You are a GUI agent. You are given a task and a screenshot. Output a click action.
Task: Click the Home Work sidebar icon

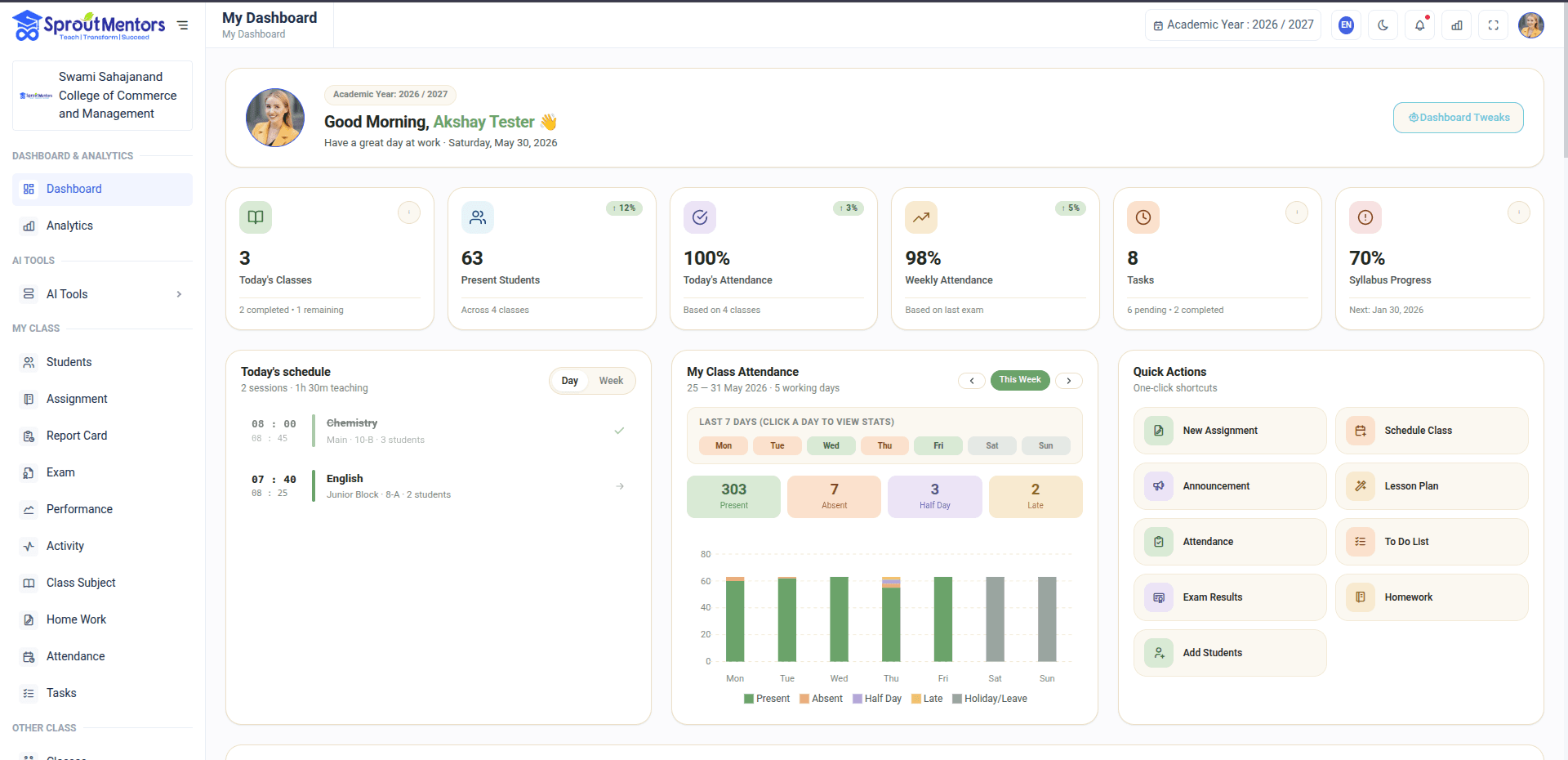click(x=29, y=619)
